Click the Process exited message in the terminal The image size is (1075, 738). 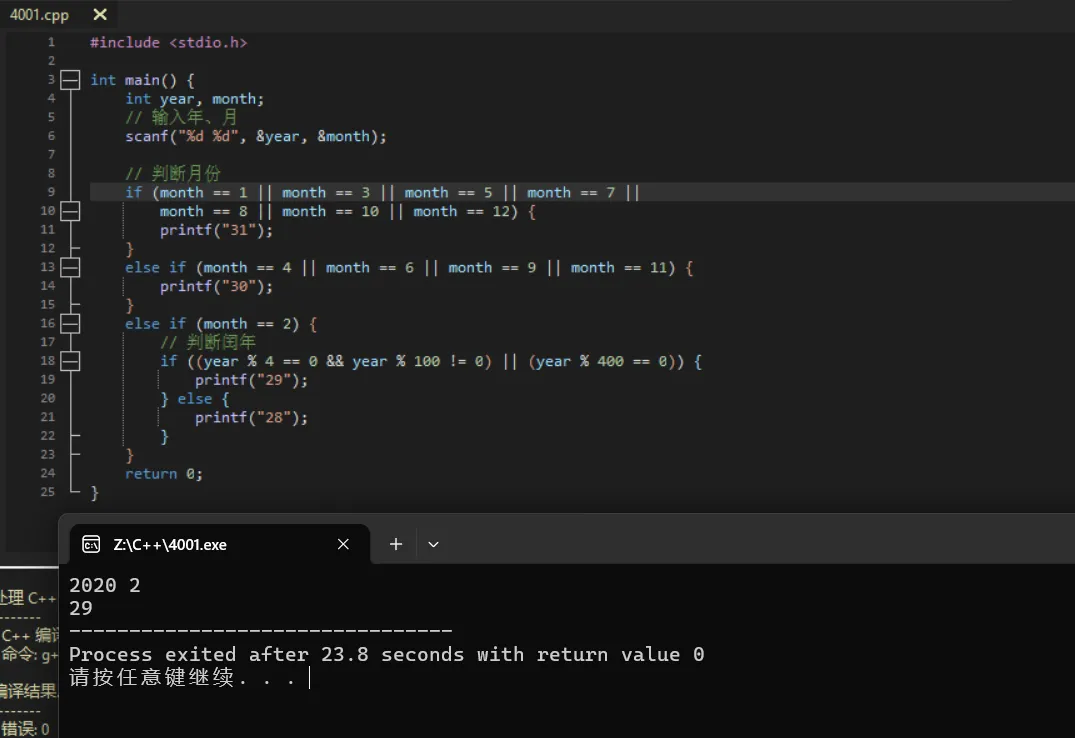(x=387, y=654)
